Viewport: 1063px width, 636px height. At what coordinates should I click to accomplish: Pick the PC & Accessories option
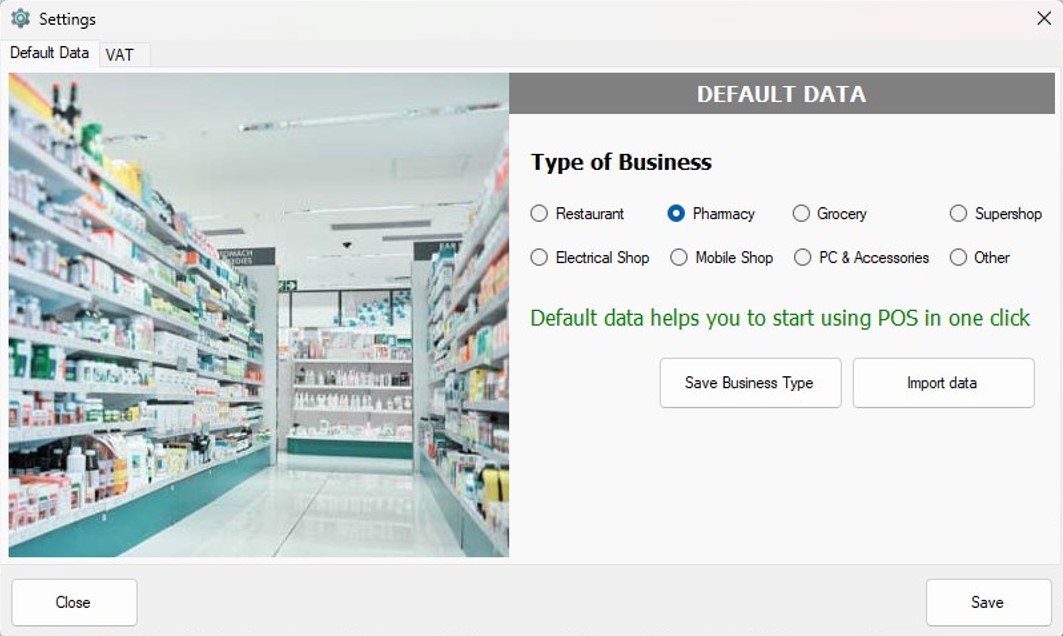802,257
